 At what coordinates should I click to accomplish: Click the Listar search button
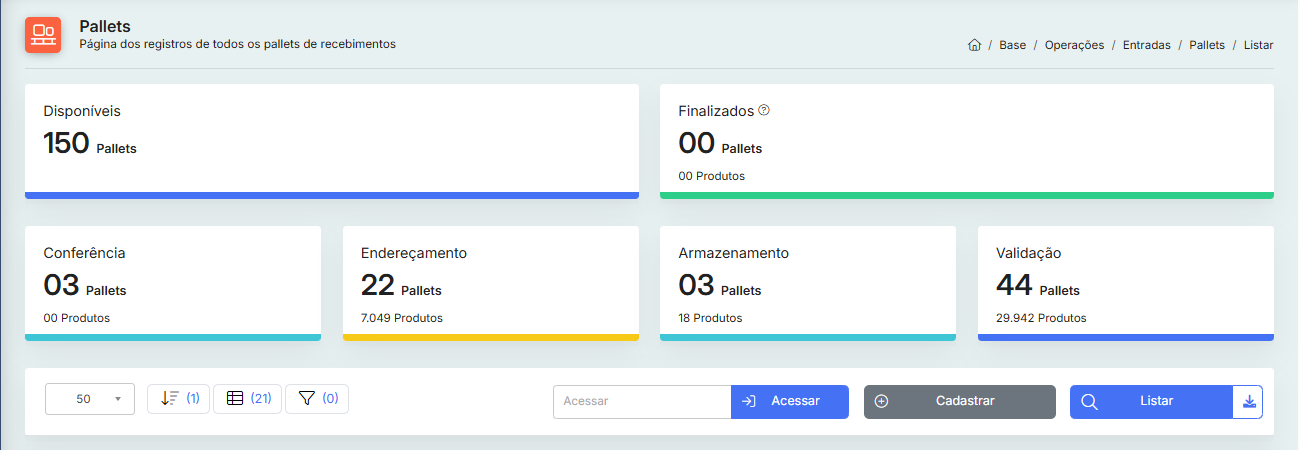click(x=1150, y=401)
